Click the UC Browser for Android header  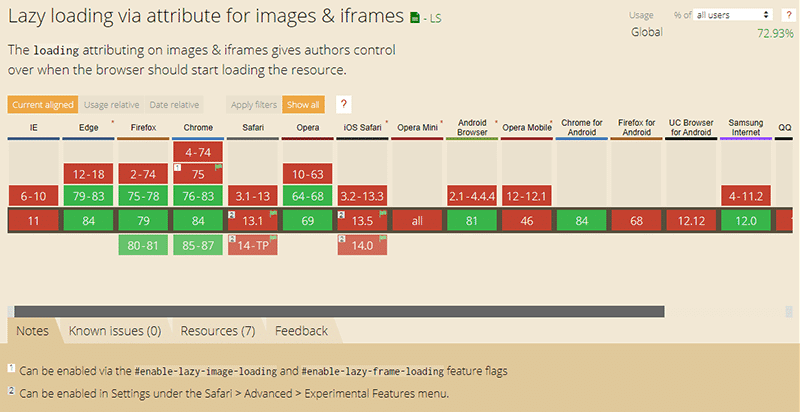pos(691,128)
